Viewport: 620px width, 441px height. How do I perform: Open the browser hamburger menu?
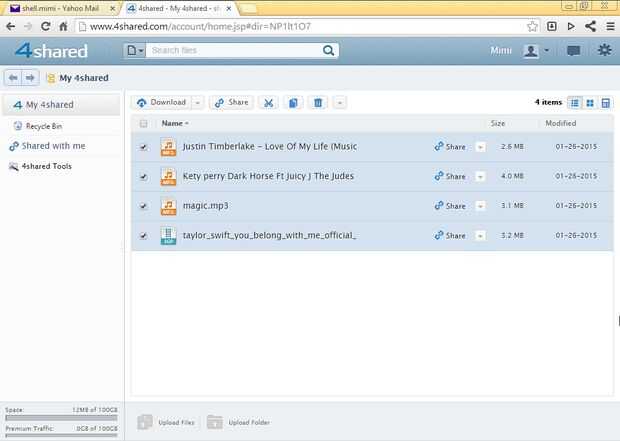tap(611, 26)
